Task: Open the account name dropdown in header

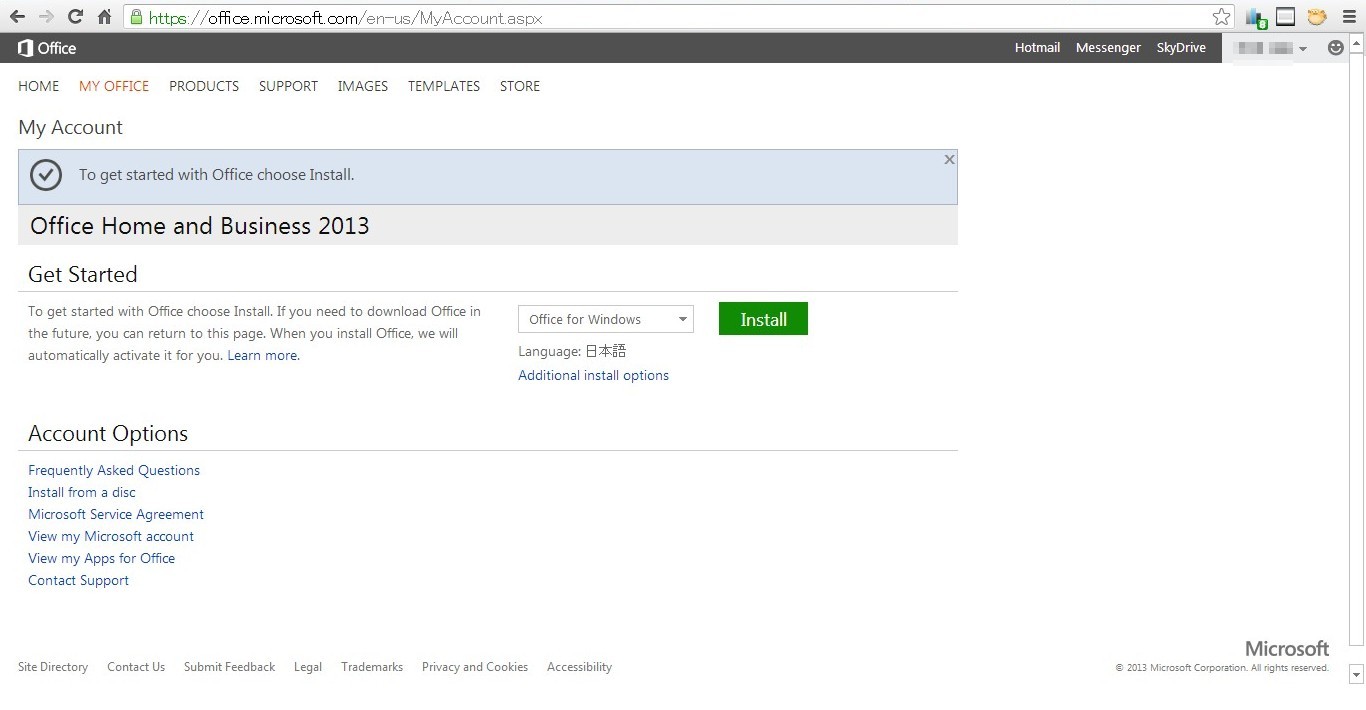Action: pos(1272,48)
